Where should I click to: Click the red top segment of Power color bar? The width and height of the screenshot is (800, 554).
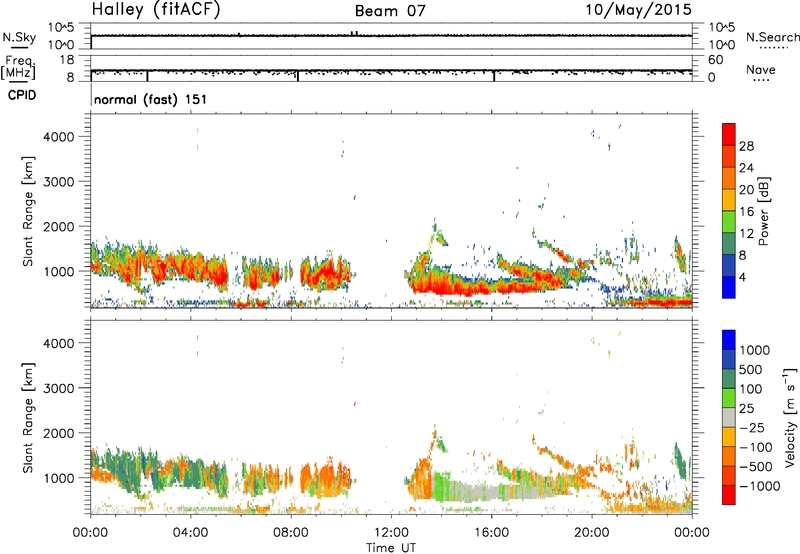coord(729,134)
